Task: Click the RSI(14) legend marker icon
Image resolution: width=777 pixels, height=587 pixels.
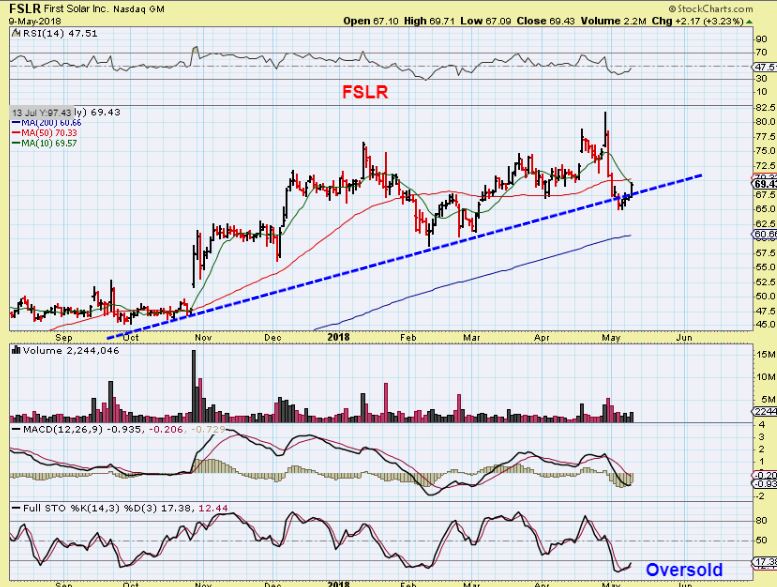Action: click(15, 34)
